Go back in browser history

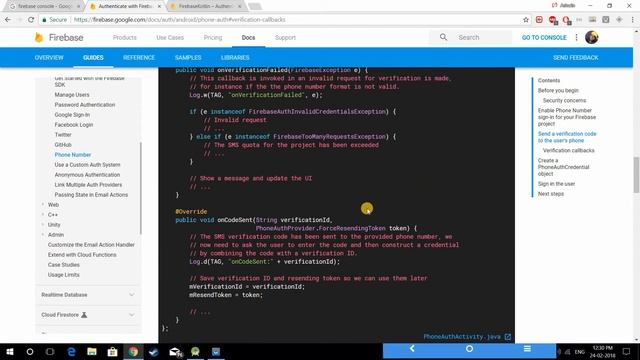tap(8, 20)
